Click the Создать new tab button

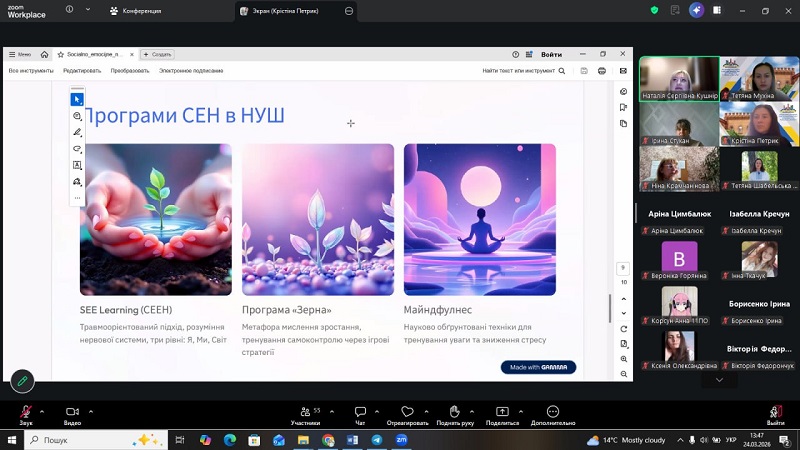click(158, 54)
